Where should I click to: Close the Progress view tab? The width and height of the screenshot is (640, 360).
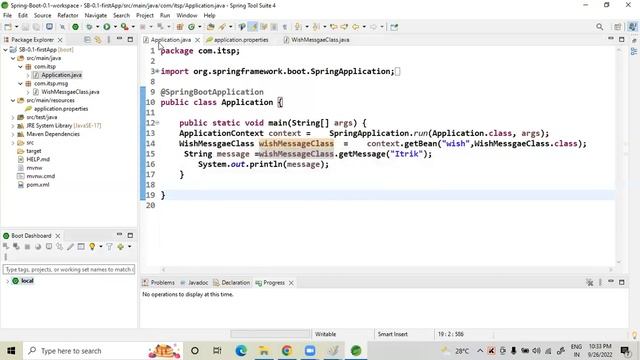pos(291,283)
